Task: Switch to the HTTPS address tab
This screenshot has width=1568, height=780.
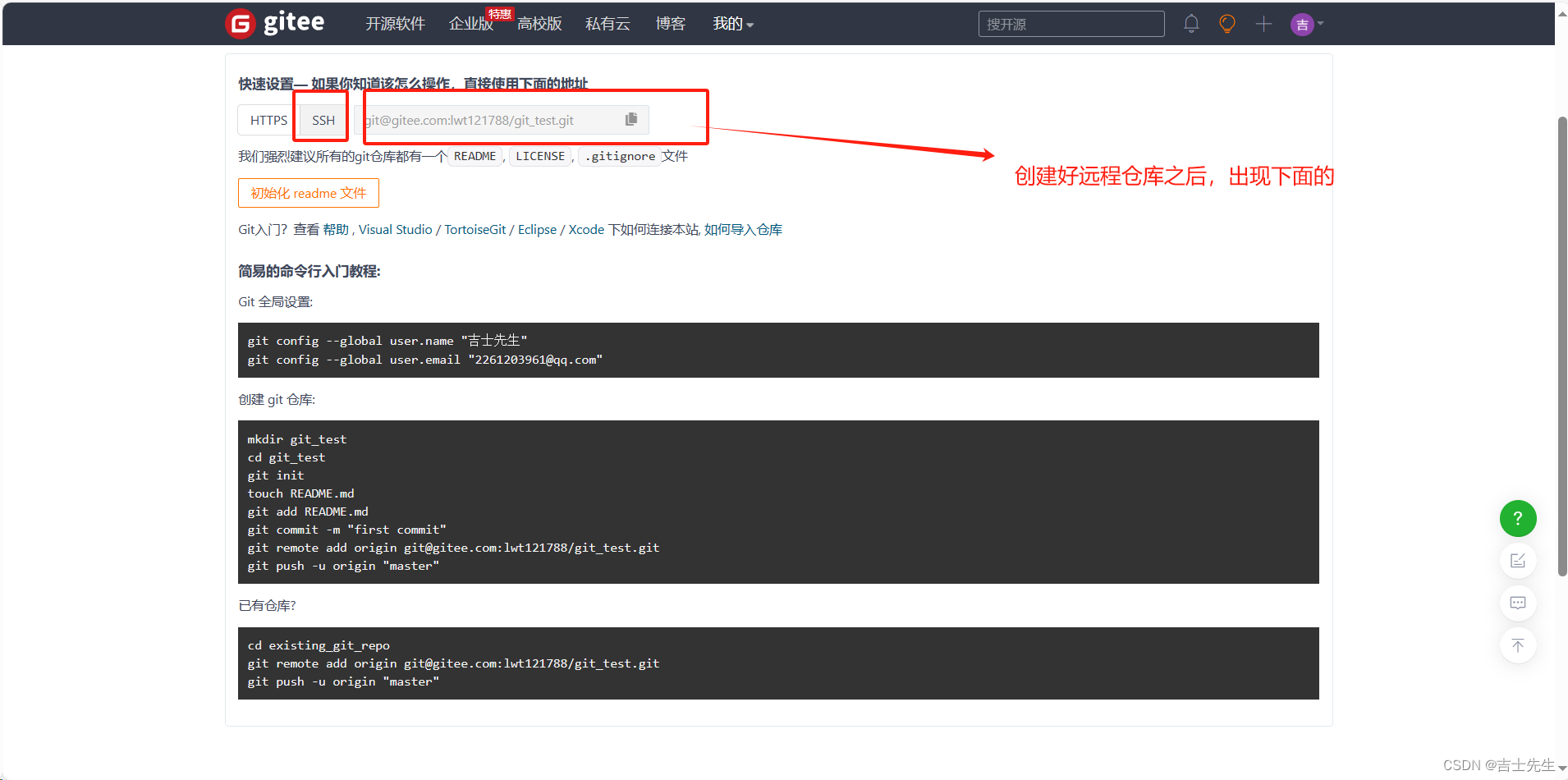Action: (268, 120)
